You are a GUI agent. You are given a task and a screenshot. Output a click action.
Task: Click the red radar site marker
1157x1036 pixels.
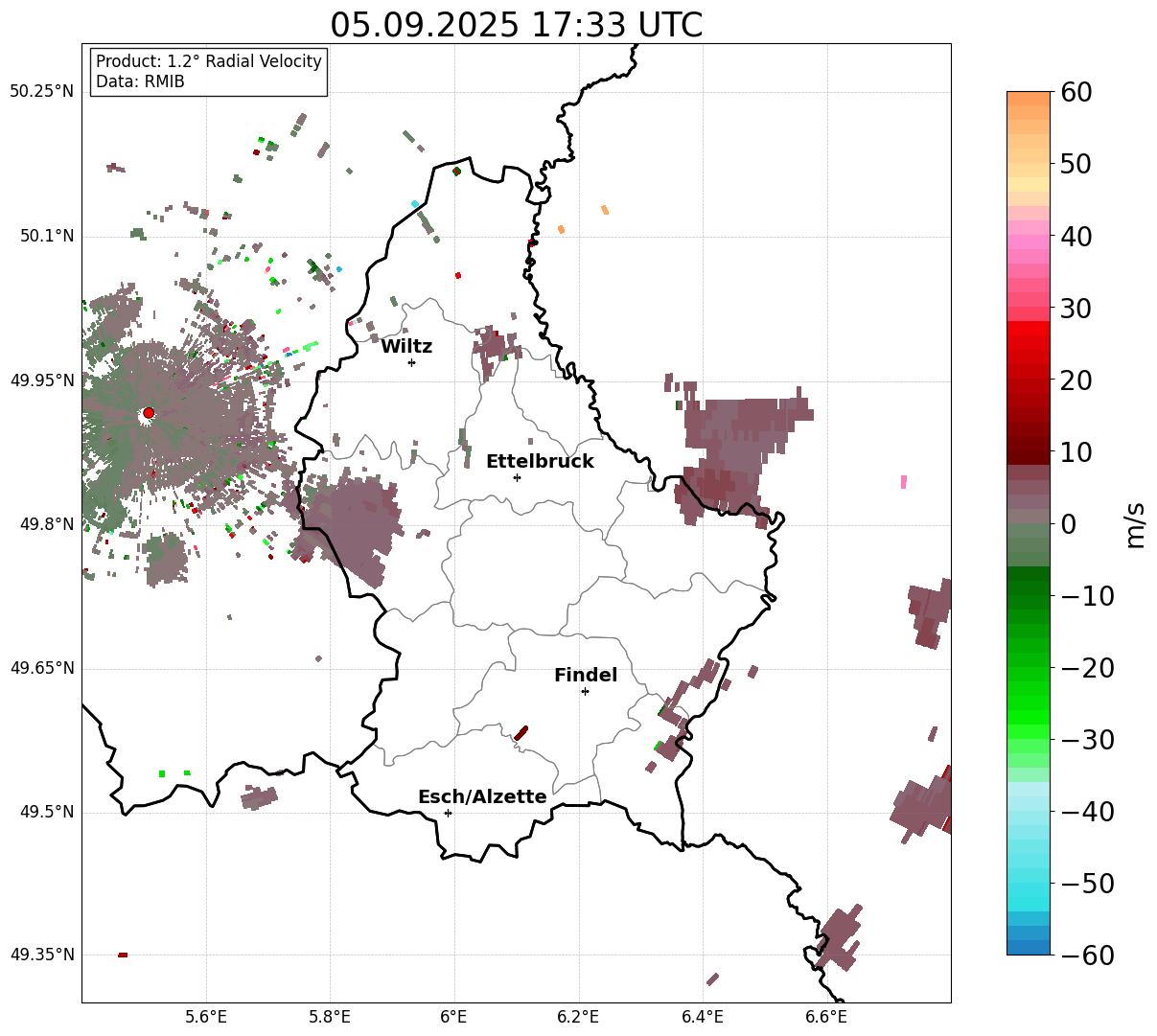(149, 413)
